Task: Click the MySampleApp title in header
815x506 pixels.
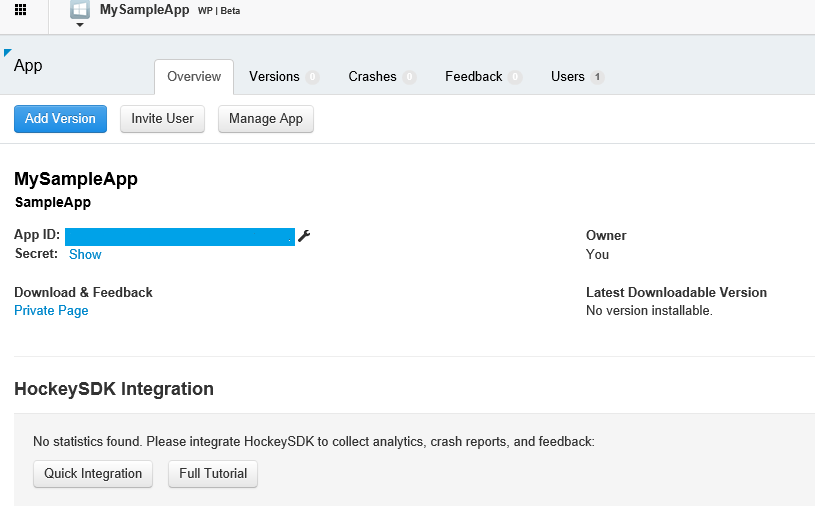Action: [x=145, y=10]
